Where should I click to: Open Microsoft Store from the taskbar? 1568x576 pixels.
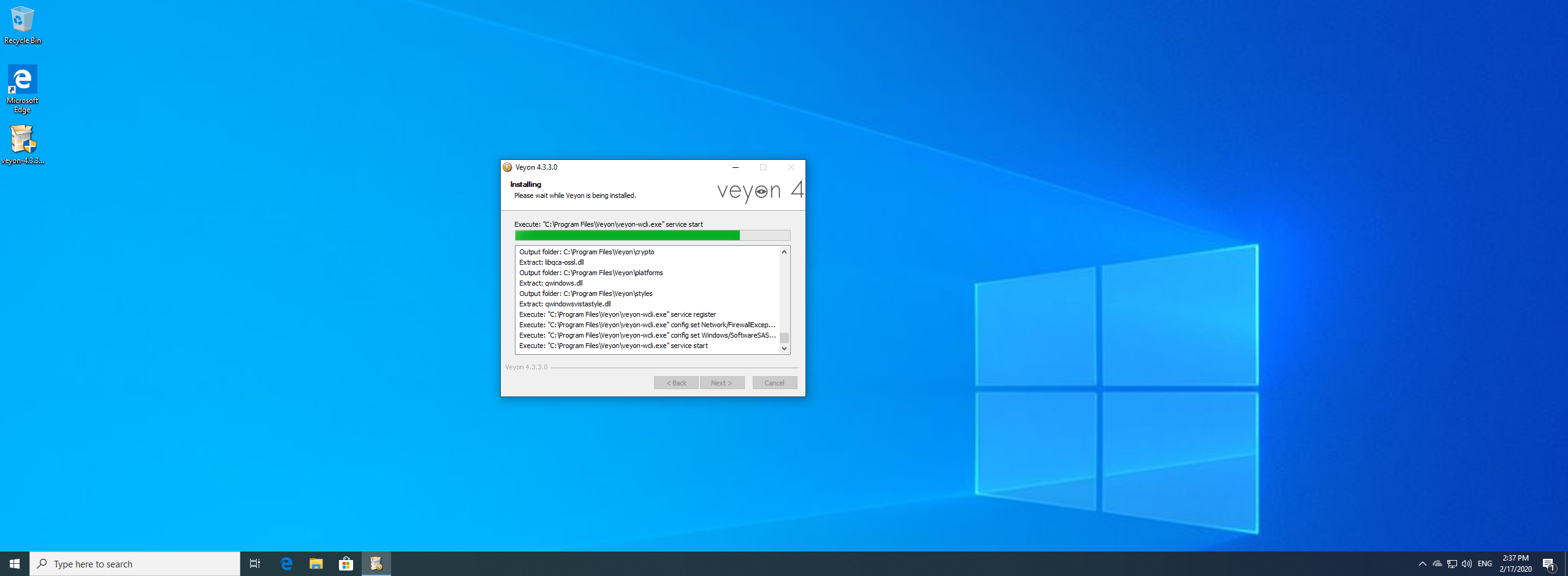(x=346, y=564)
